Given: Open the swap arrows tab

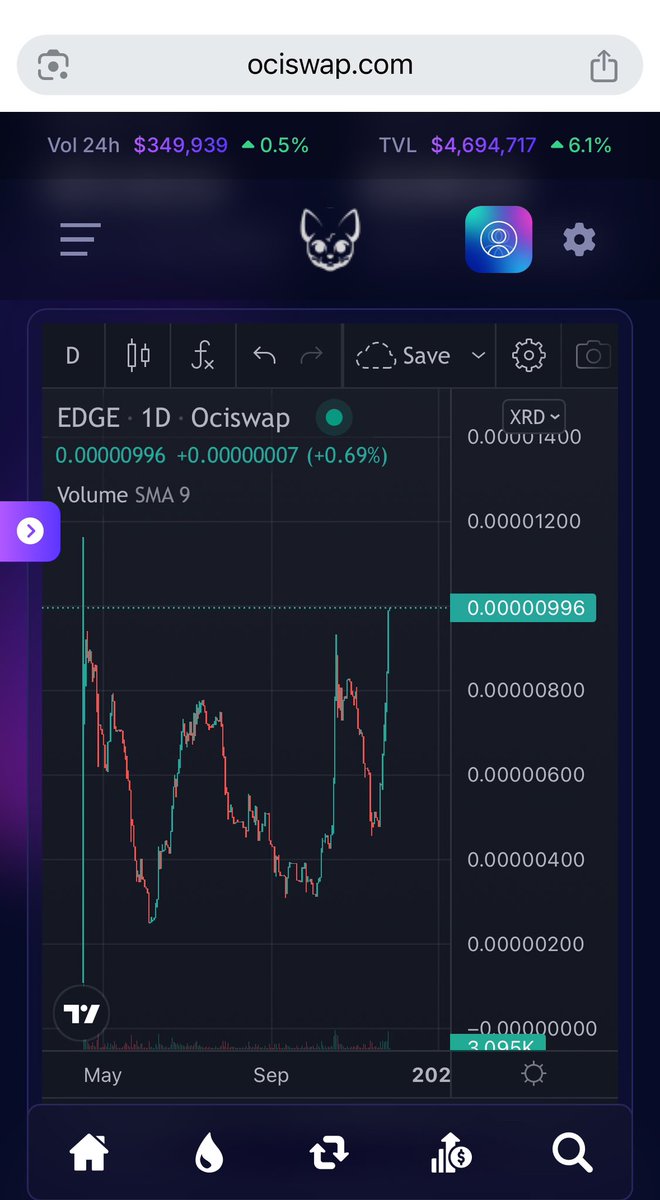Looking at the screenshot, I should 329,1155.
